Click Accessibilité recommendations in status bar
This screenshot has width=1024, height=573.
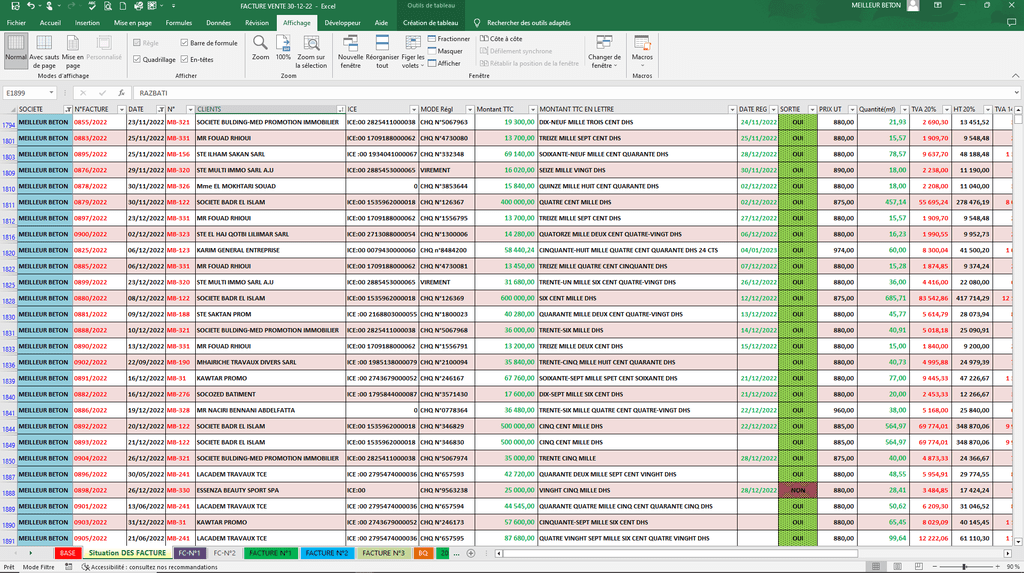(150, 567)
